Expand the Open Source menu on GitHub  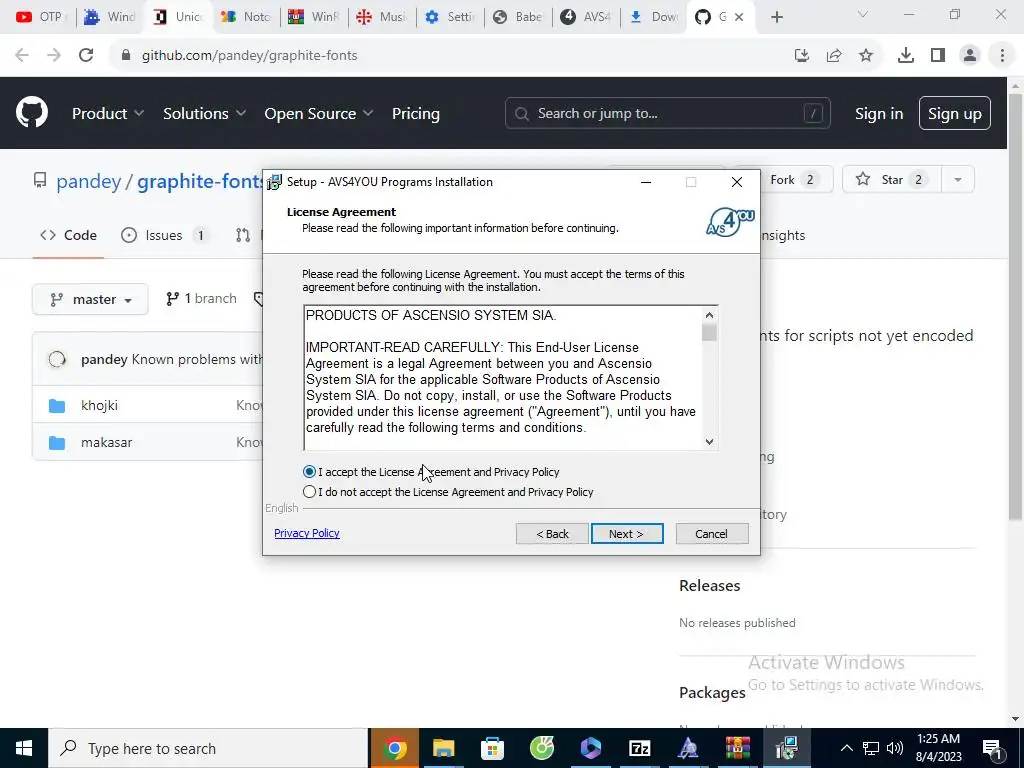point(319,113)
